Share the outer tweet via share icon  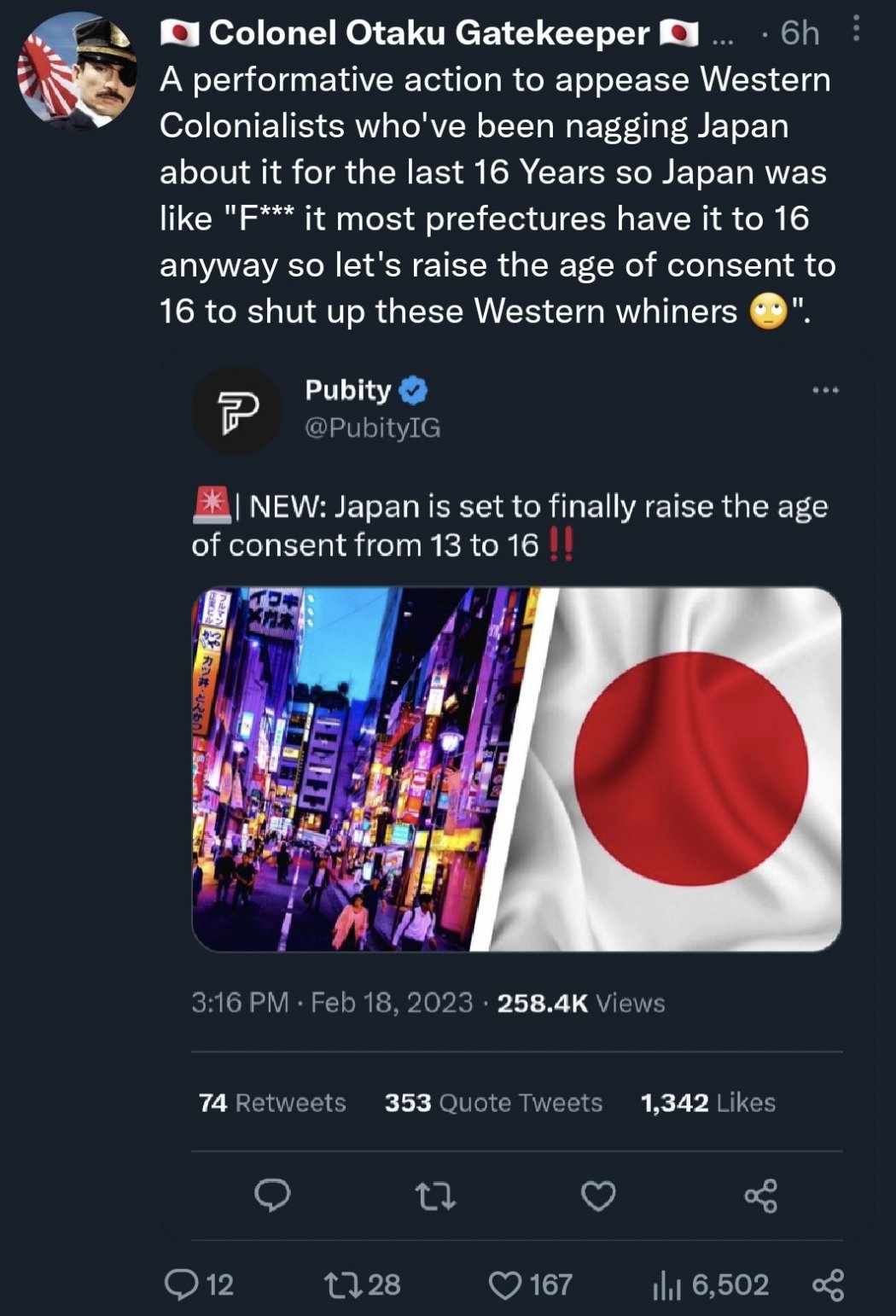[x=828, y=1284]
